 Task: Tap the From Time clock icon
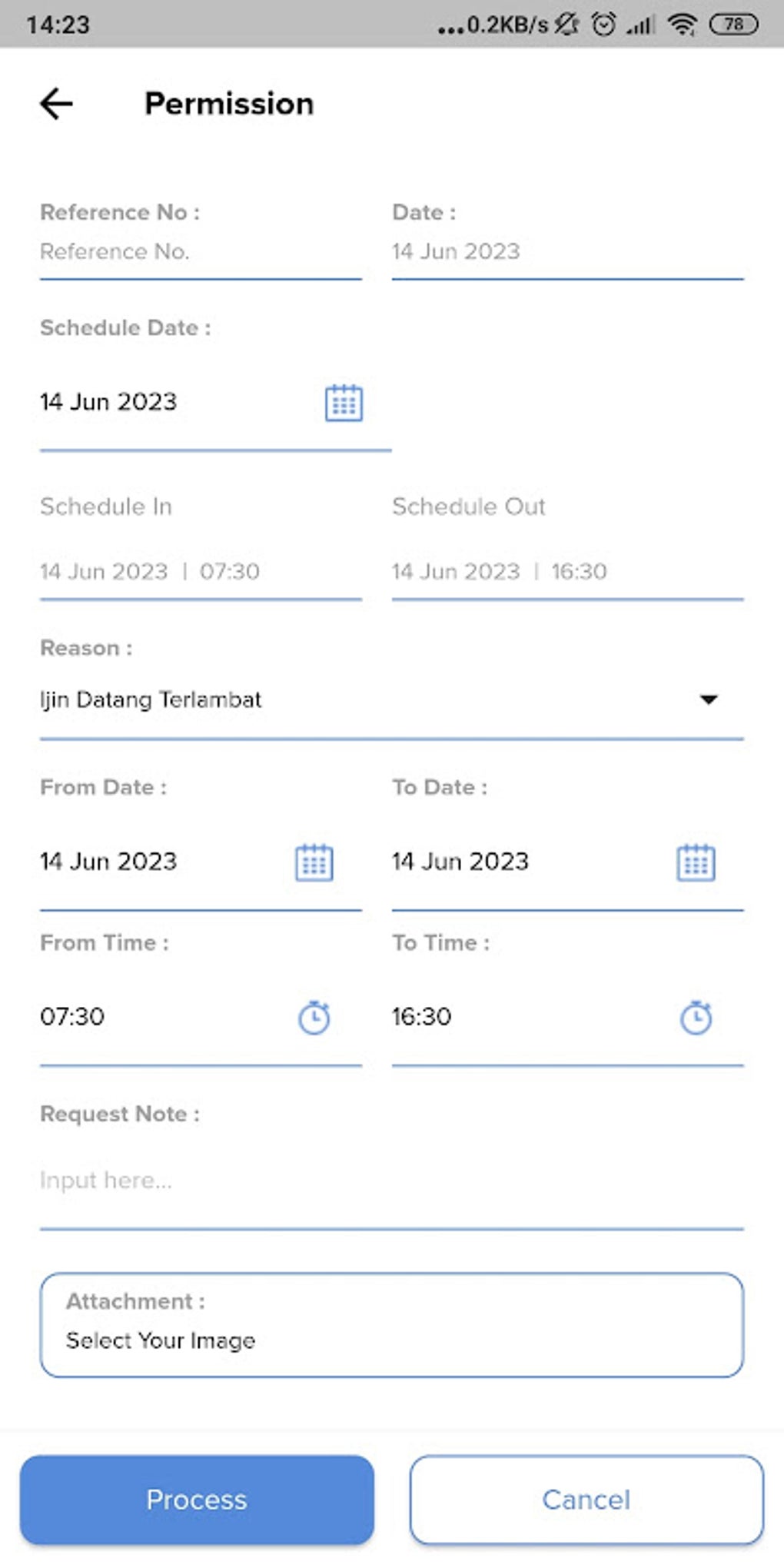click(x=314, y=1018)
